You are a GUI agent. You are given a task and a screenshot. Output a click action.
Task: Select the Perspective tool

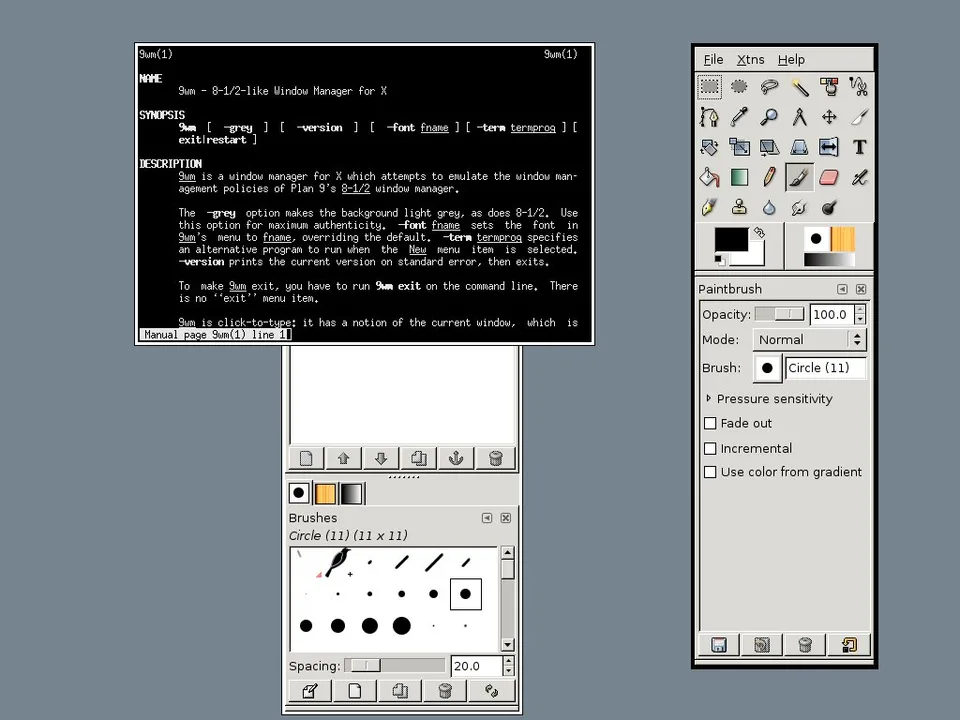point(800,147)
